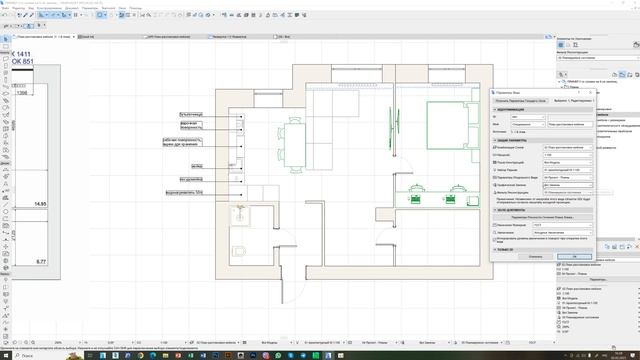Select the Polyline tool in the toolbox

click(x=6, y=218)
